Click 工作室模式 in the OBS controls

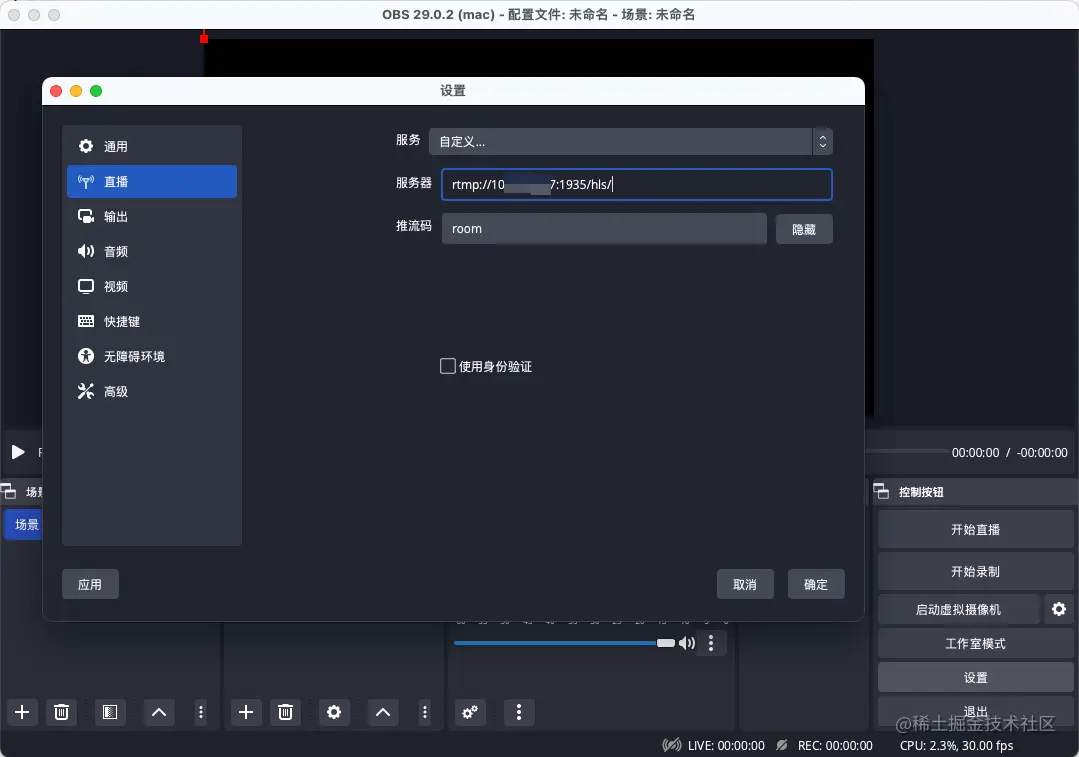click(x=975, y=643)
